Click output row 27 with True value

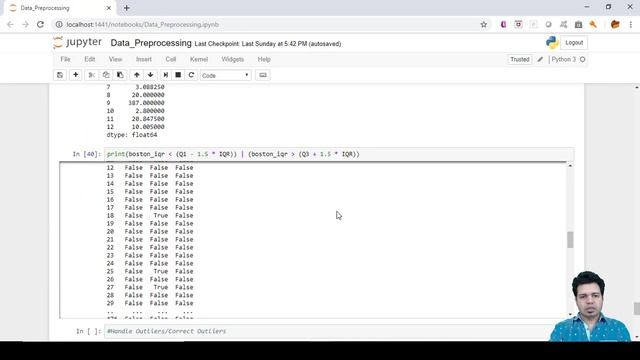pyautogui.click(x=150, y=287)
